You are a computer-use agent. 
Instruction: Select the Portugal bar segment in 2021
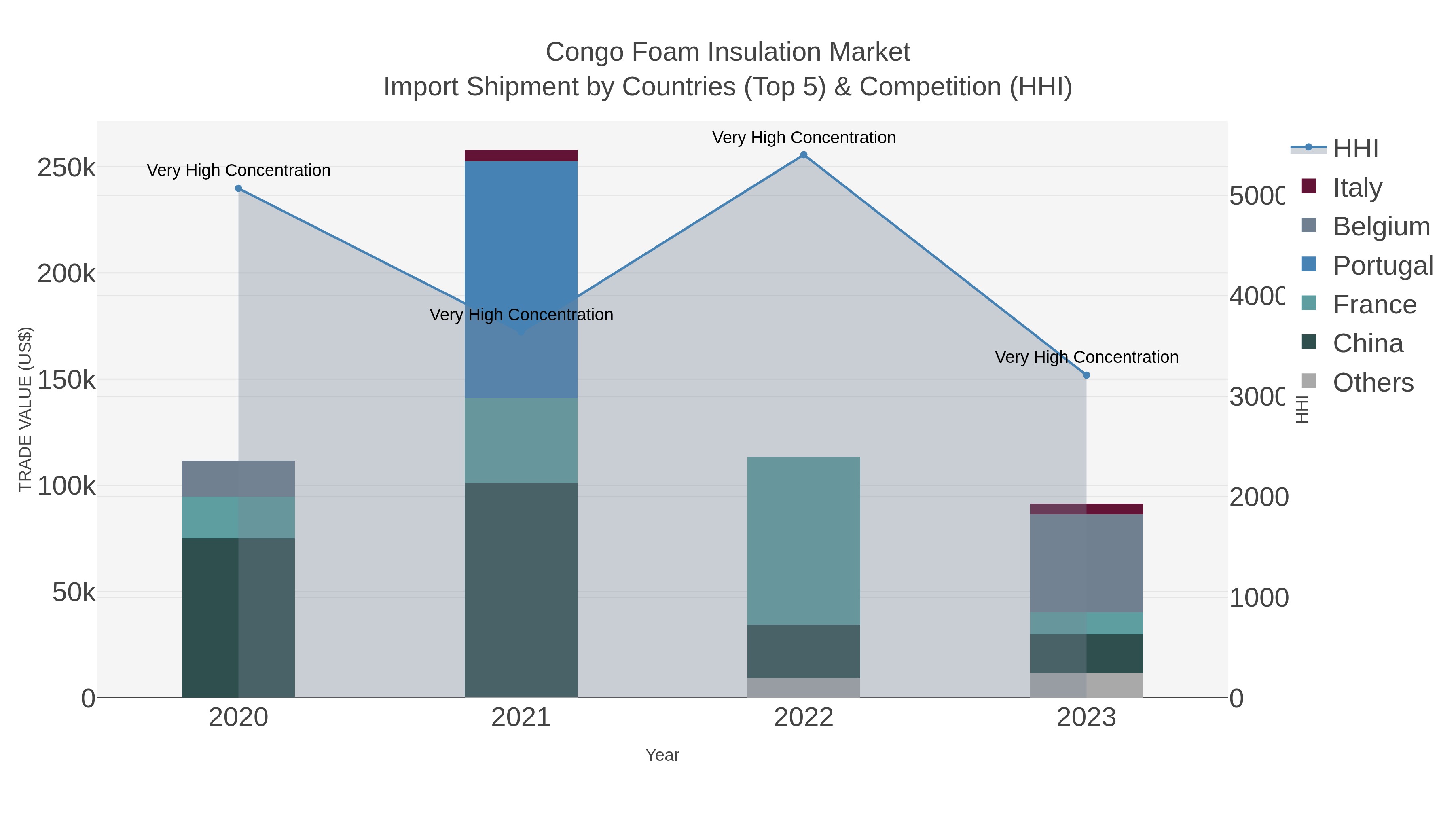tap(521, 279)
